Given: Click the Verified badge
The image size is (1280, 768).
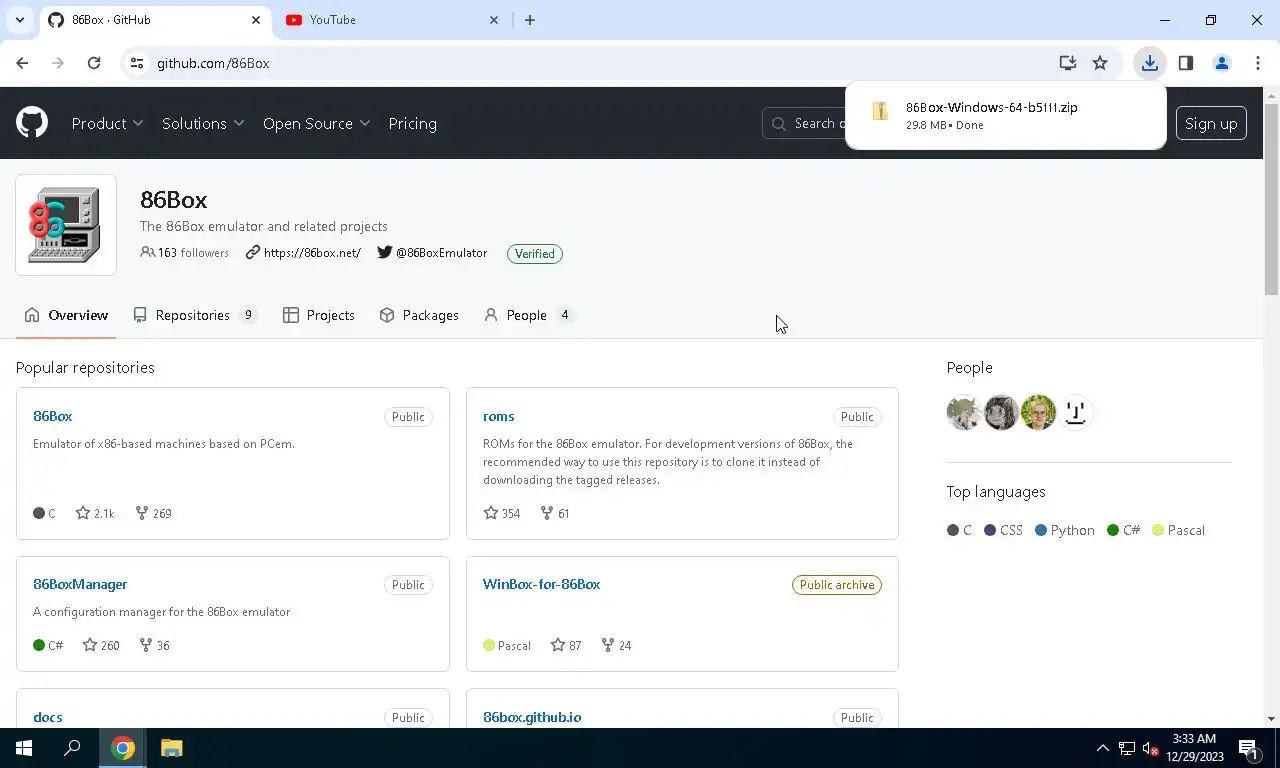Looking at the screenshot, I should (x=535, y=254).
